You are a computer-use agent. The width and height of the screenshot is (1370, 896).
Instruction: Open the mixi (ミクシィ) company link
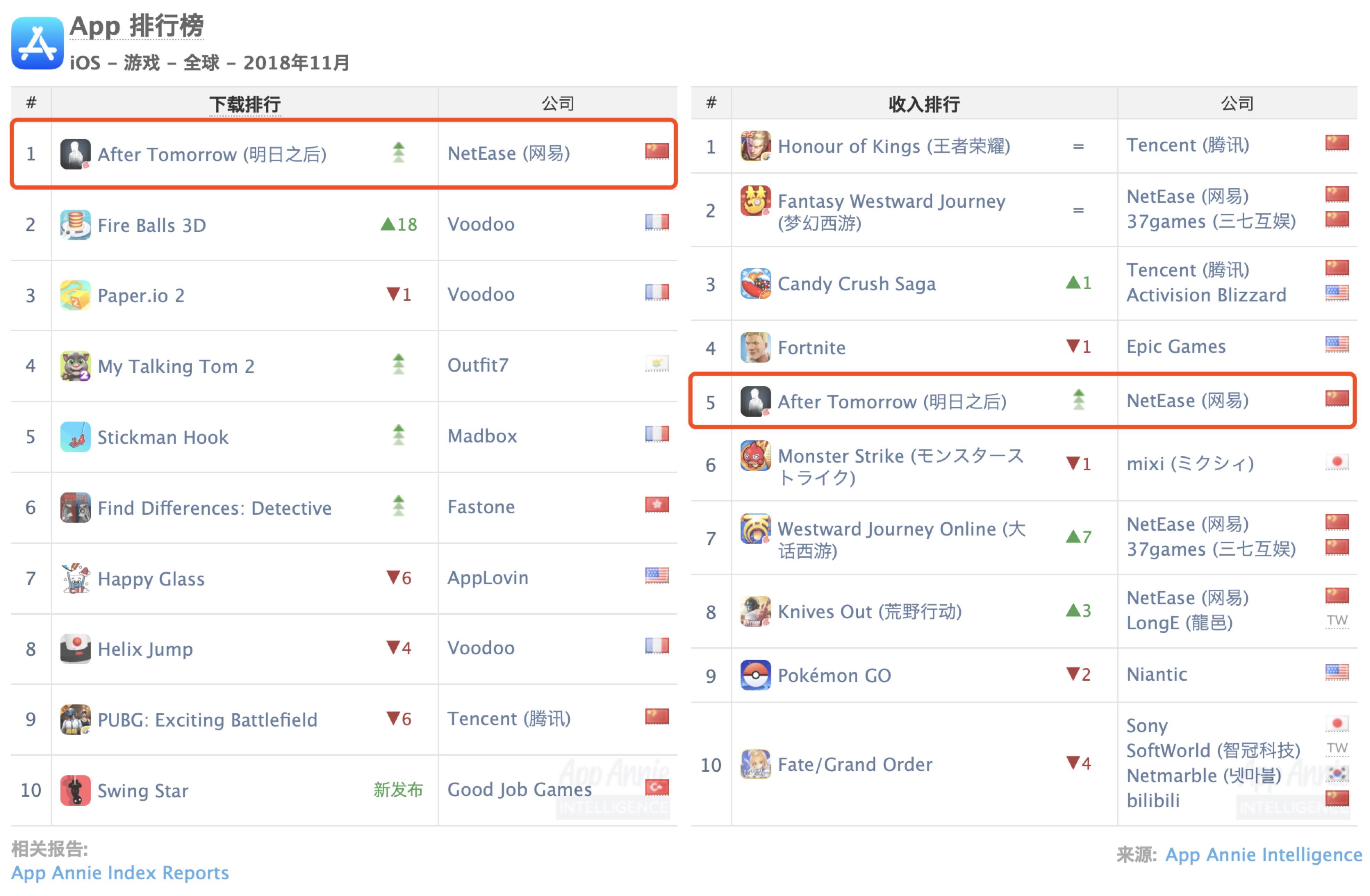click(1190, 464)
